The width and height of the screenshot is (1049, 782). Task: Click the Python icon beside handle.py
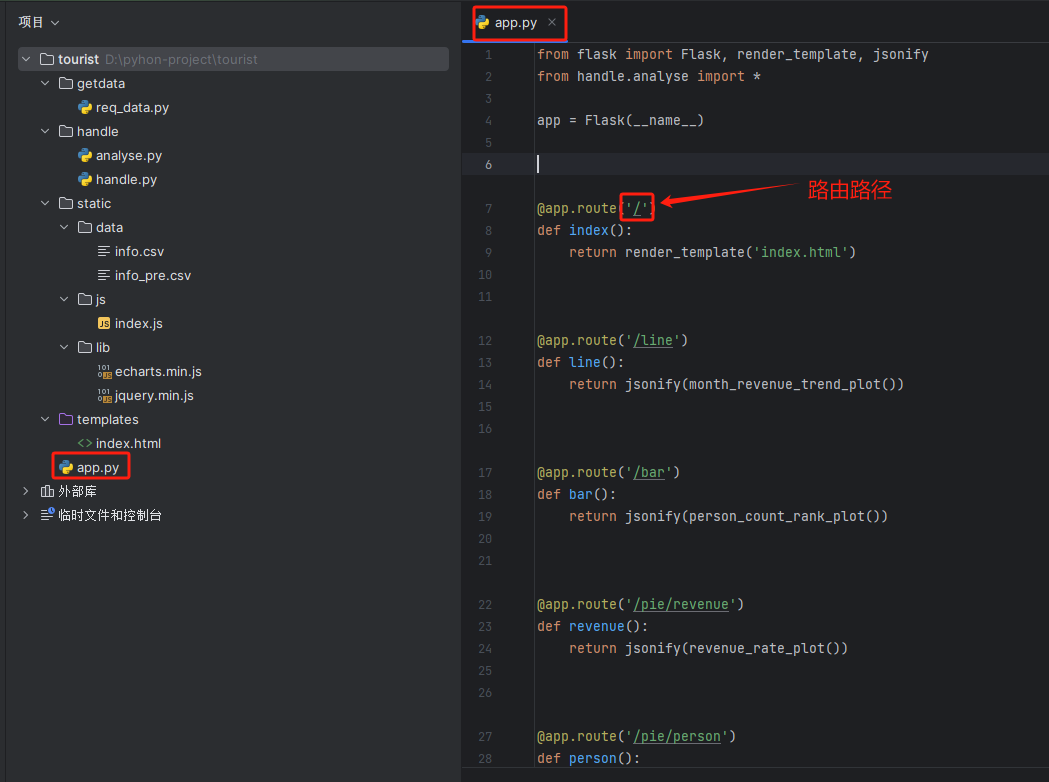click(x=85, y=180)
